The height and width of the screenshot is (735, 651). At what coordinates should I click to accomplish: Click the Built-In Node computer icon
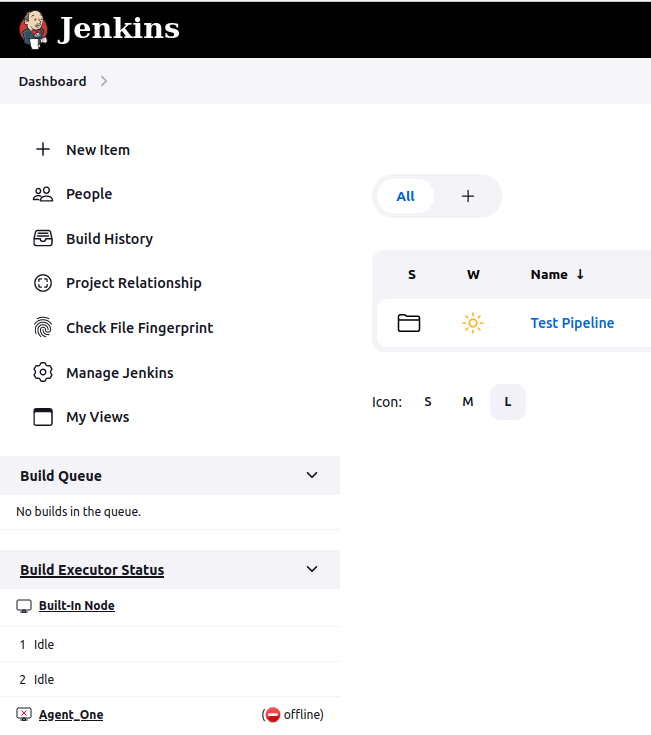coord(24,606)
